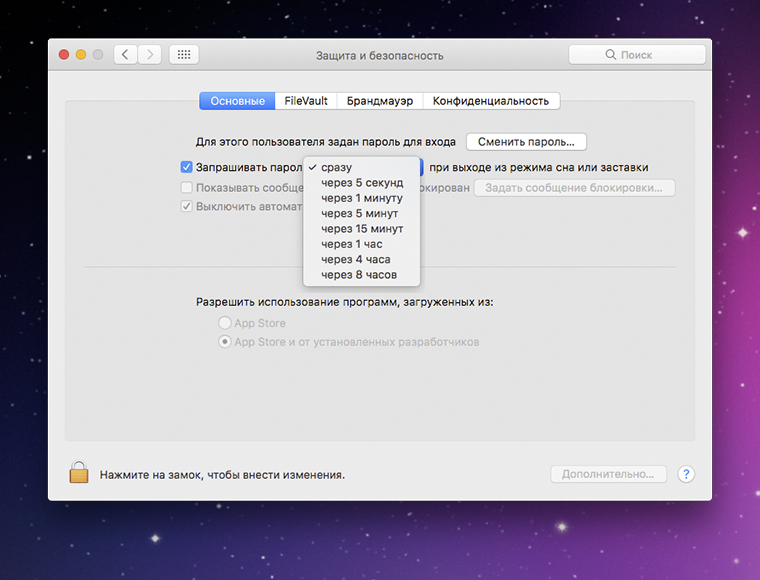
Task: Select the "App Store" radio button
Action: coord(225,323)
